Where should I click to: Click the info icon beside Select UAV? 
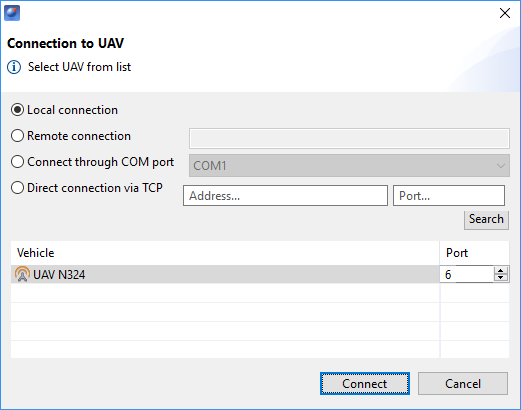tap(14, 67)
